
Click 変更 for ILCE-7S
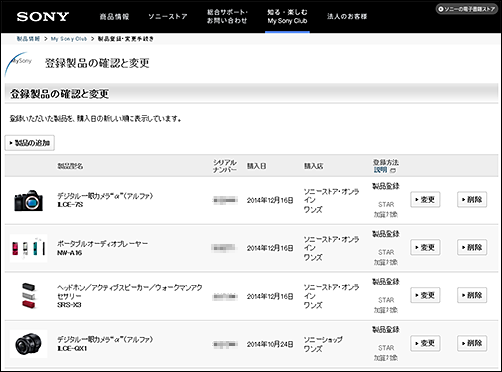(425, 199)
